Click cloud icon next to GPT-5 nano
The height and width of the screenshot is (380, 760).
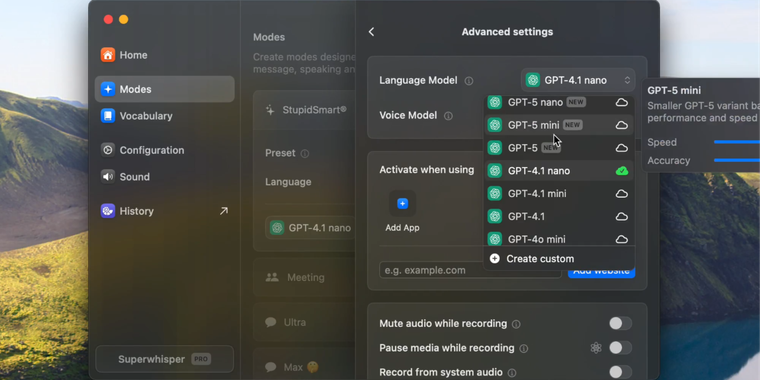click(621, 102)
